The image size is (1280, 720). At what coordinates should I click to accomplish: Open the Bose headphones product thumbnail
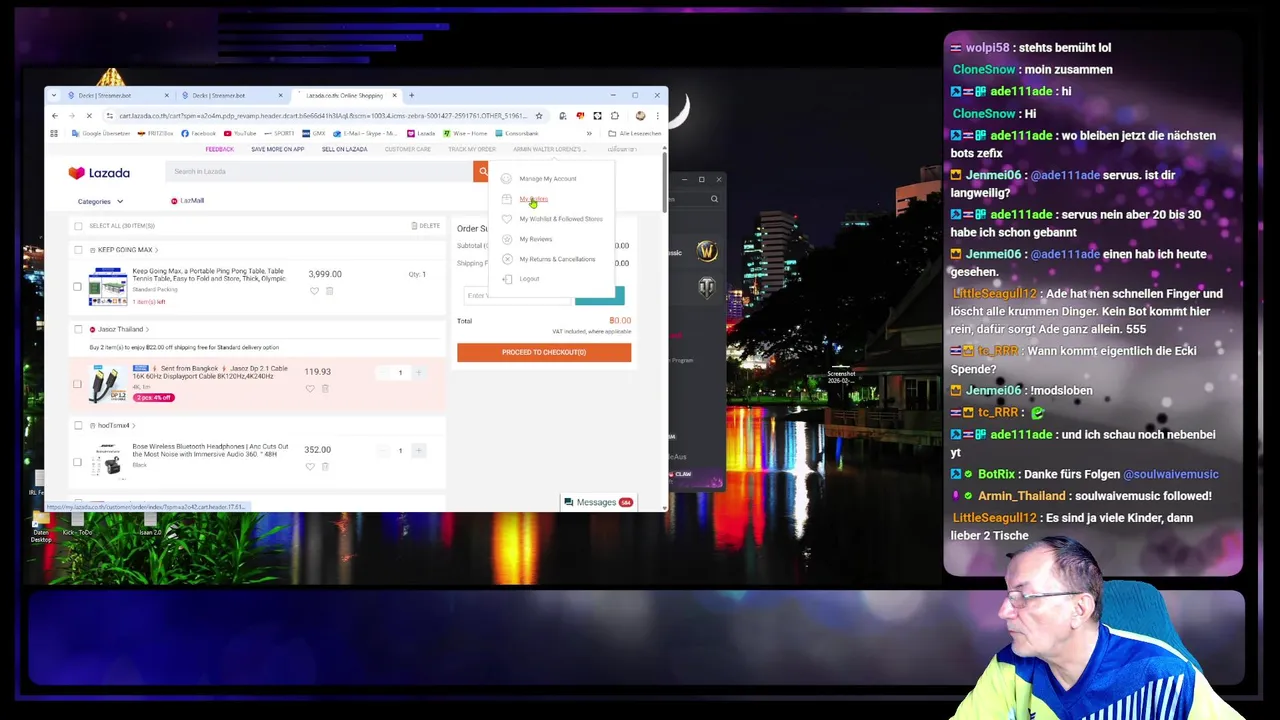click(x=107, y=461)
